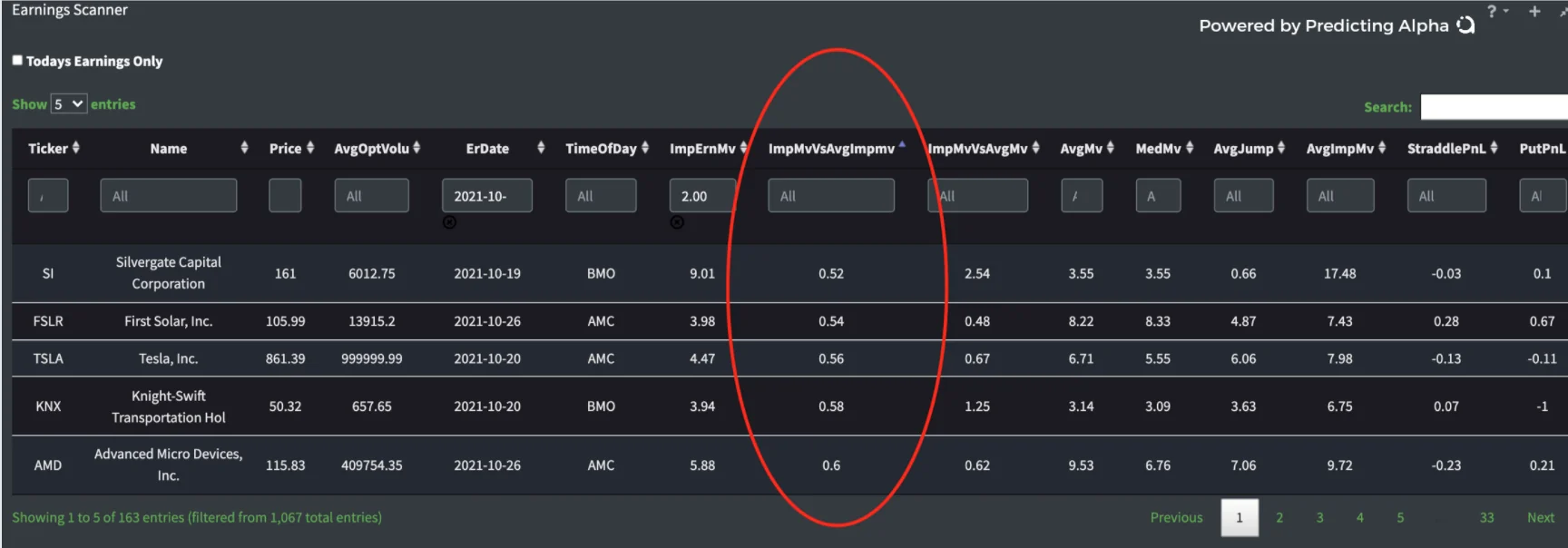1568x548 pixels.
Task: Jump to last page 33
Action: [x=1486, y=517]
